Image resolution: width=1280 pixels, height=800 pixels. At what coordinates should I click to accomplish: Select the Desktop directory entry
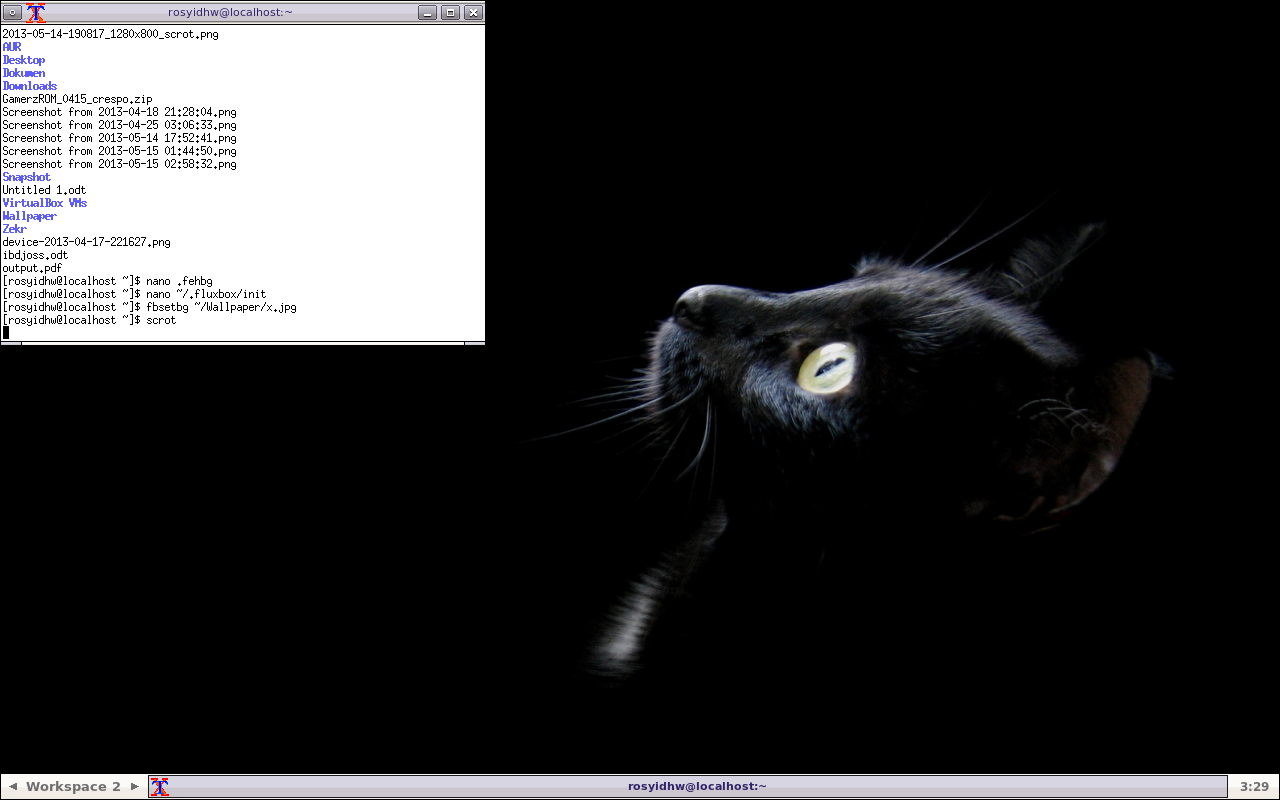pos(23,59)
